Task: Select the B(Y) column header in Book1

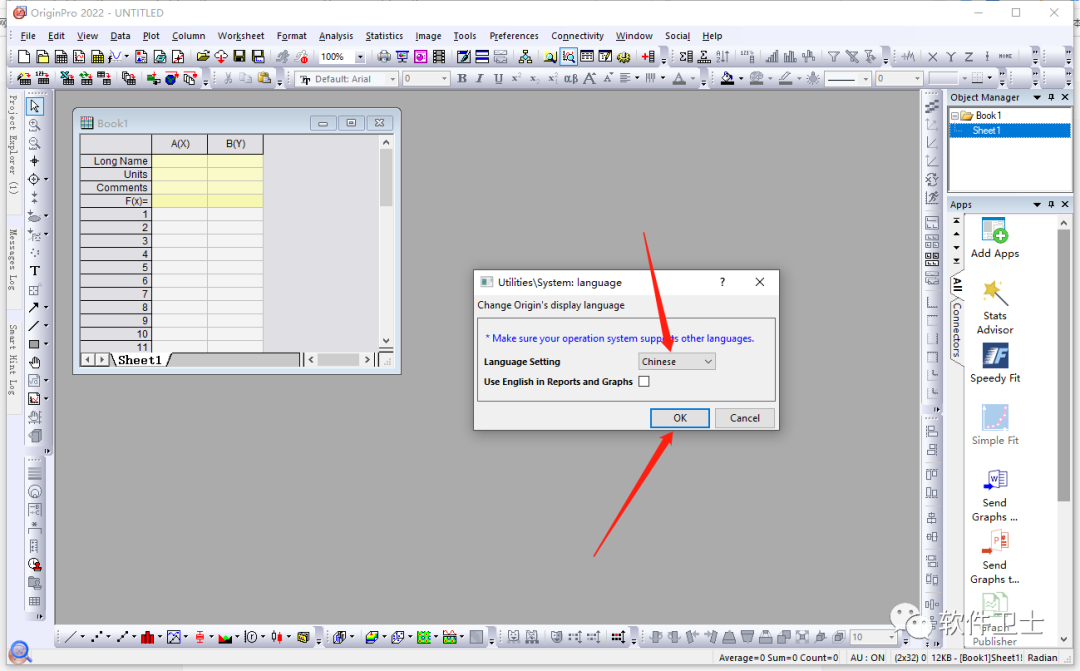Action: pos(236,143)
